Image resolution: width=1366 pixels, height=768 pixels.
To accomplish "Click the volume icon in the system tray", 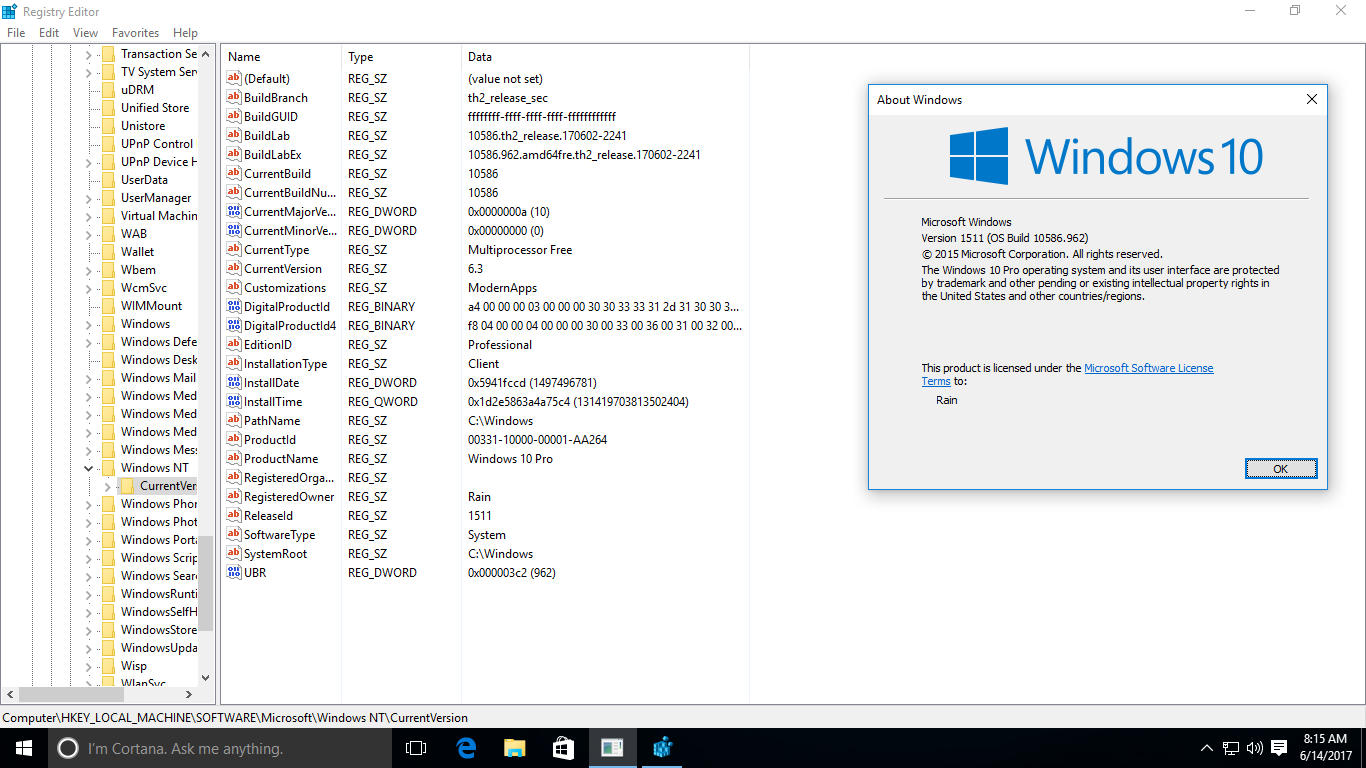I will pos(1254,748).
